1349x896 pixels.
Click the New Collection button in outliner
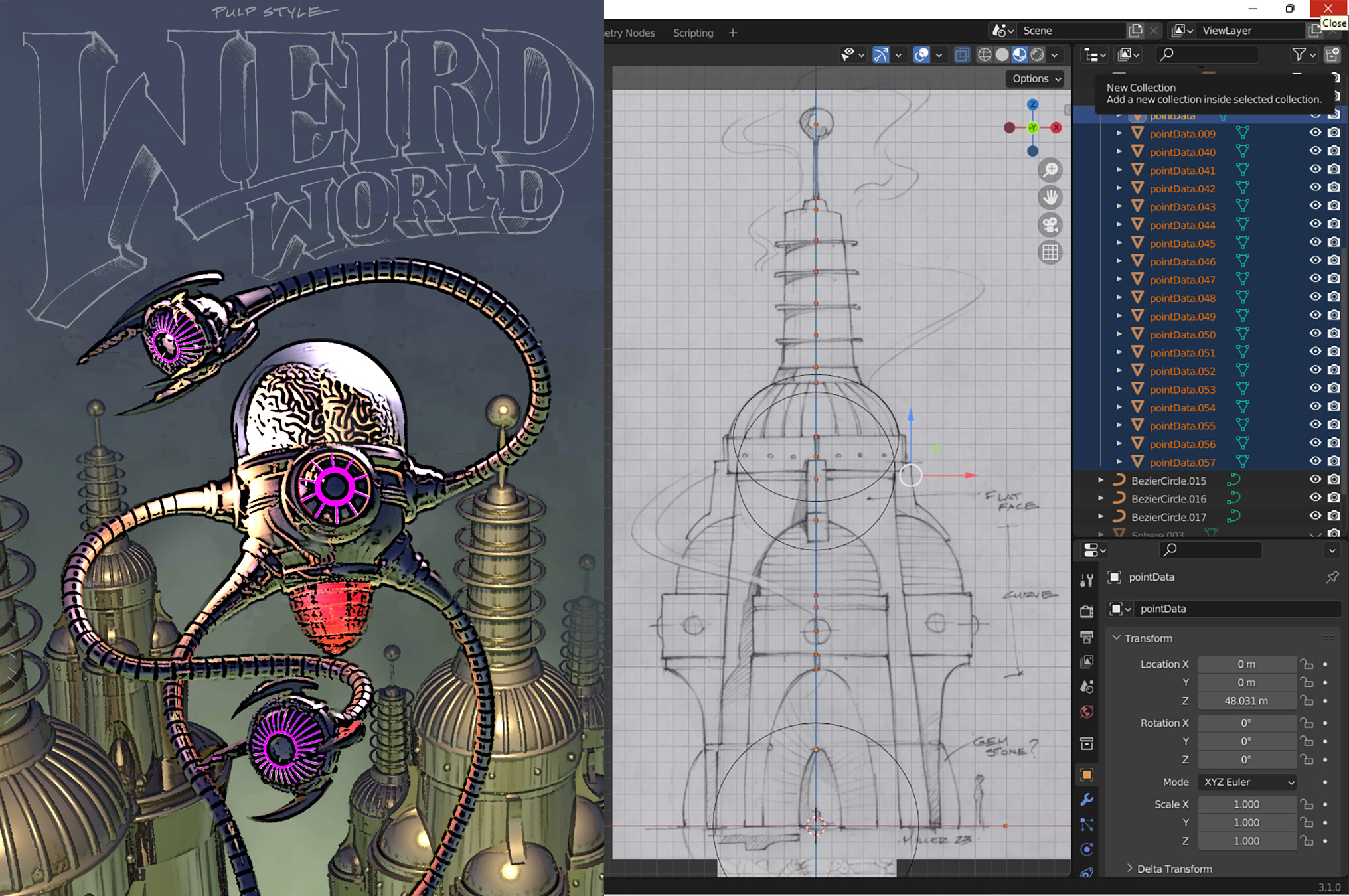1332,55
